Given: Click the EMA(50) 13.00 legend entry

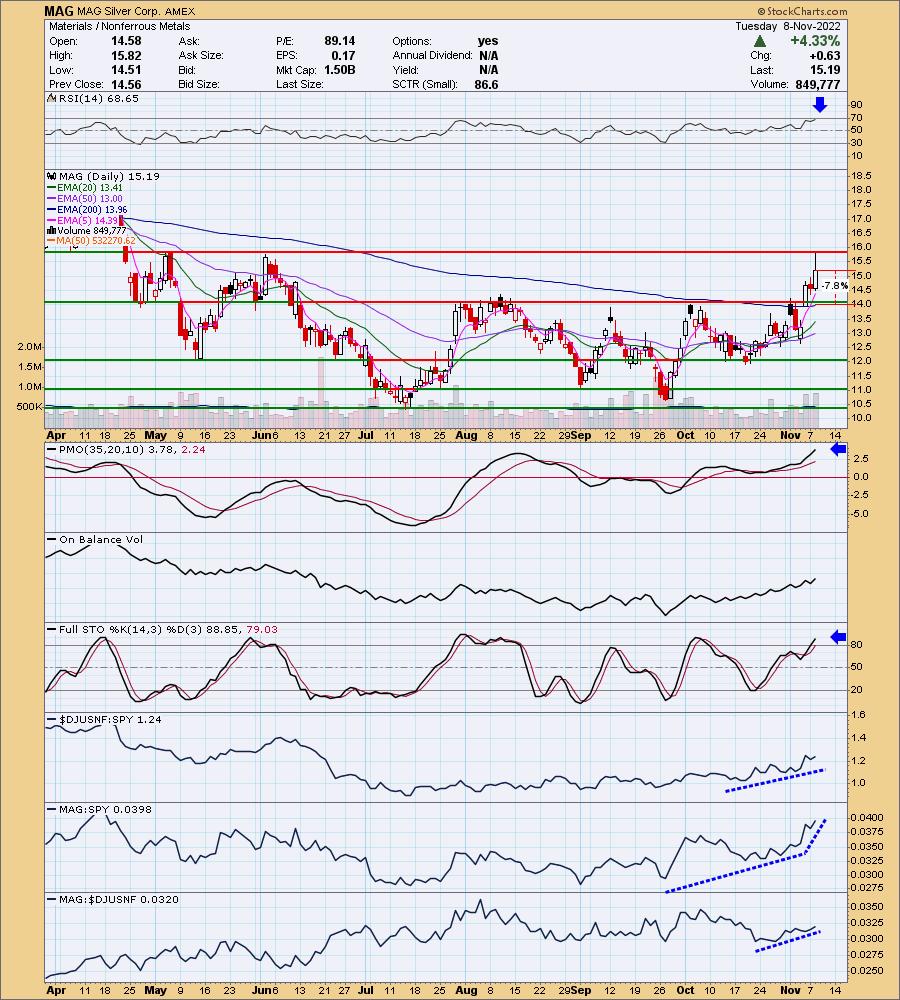Looking at the screenshot, I should [85, 198].
